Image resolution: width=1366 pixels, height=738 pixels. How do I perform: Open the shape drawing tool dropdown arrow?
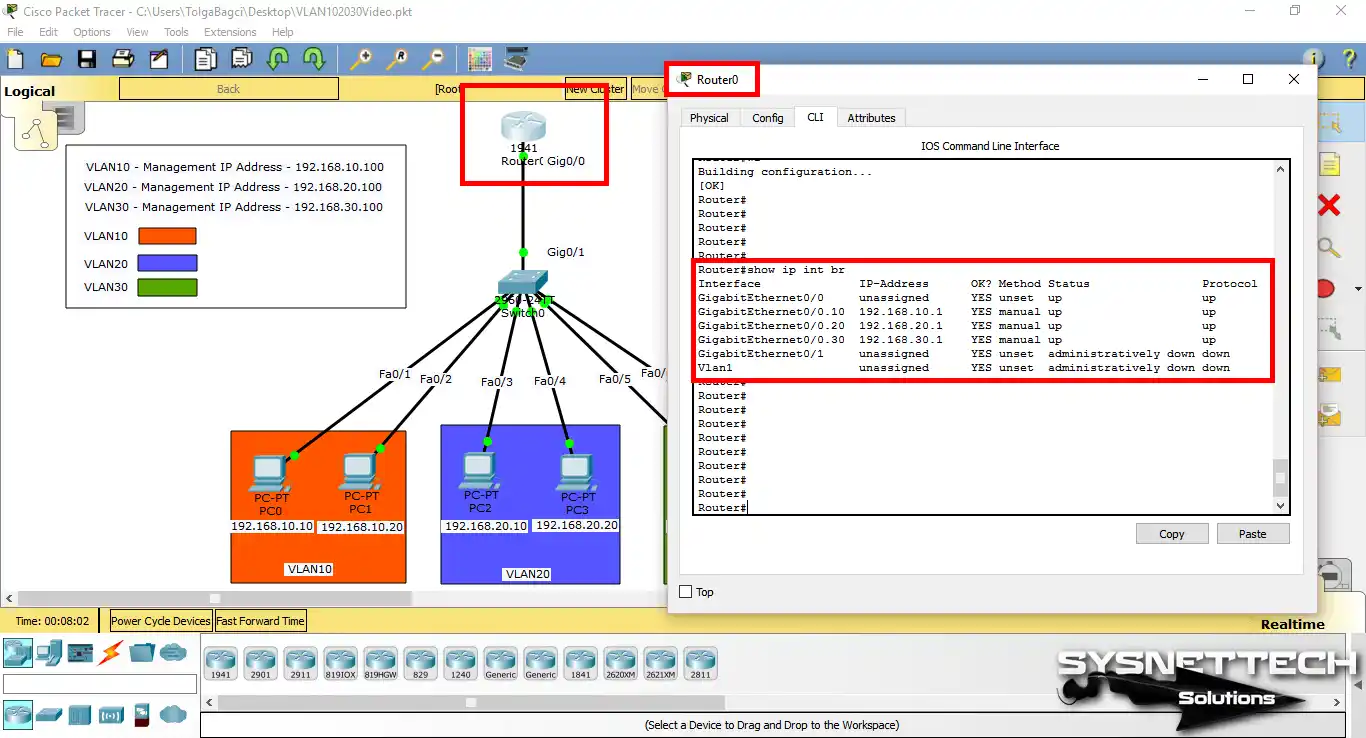tap(1358, 287)
